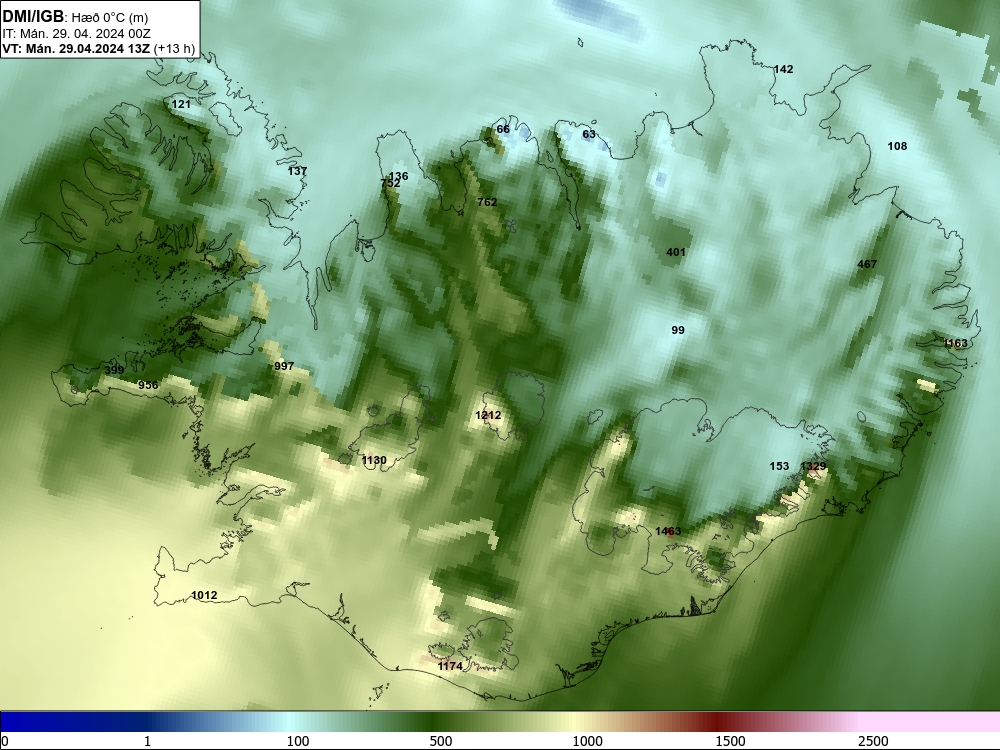Click the 500 label on color scale
1000x750 pixels.
point(441,741)
